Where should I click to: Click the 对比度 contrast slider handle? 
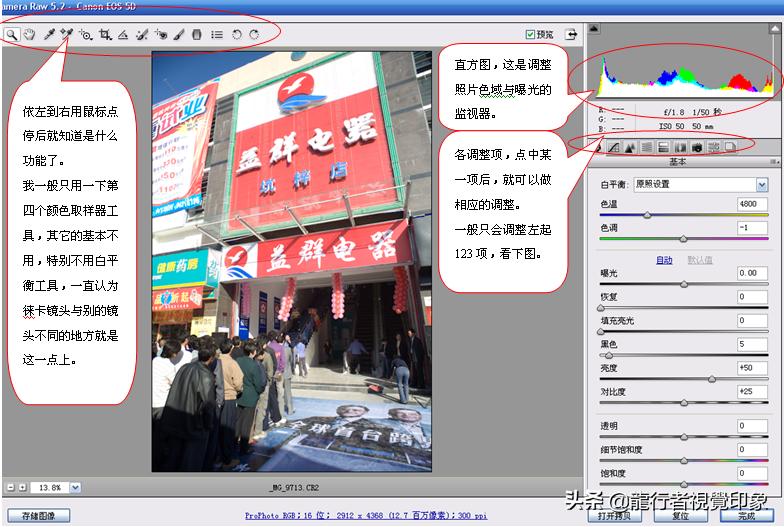point(684,403)
